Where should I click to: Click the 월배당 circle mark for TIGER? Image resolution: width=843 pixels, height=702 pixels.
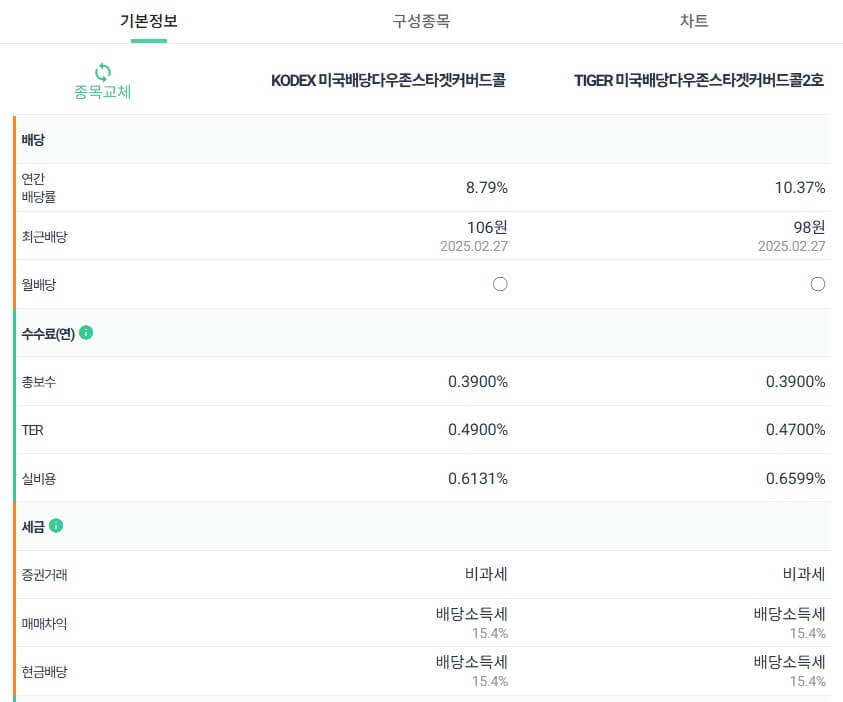(x=818, y=284)
